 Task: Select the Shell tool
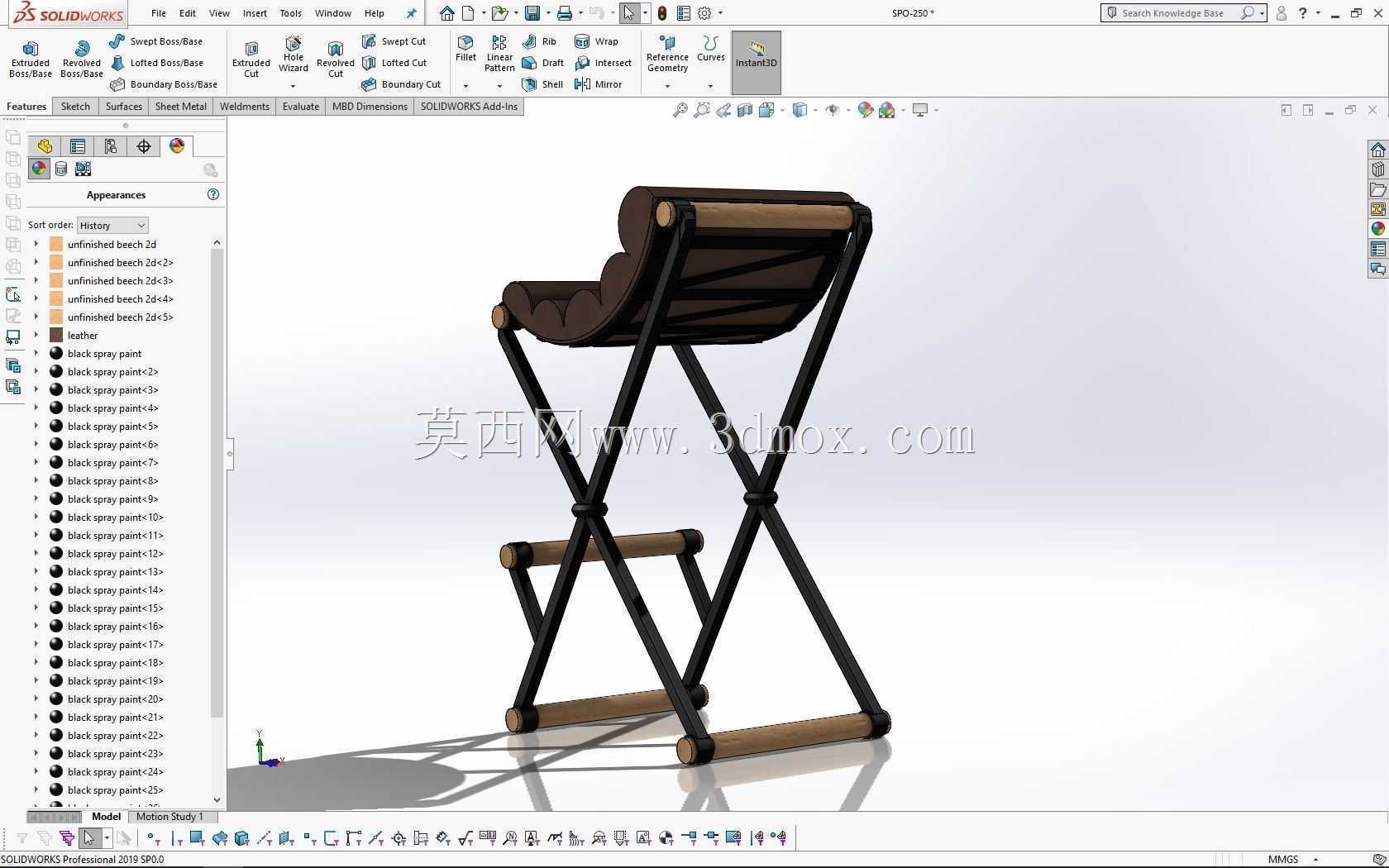pyautogui.click(x=543, y=84)
